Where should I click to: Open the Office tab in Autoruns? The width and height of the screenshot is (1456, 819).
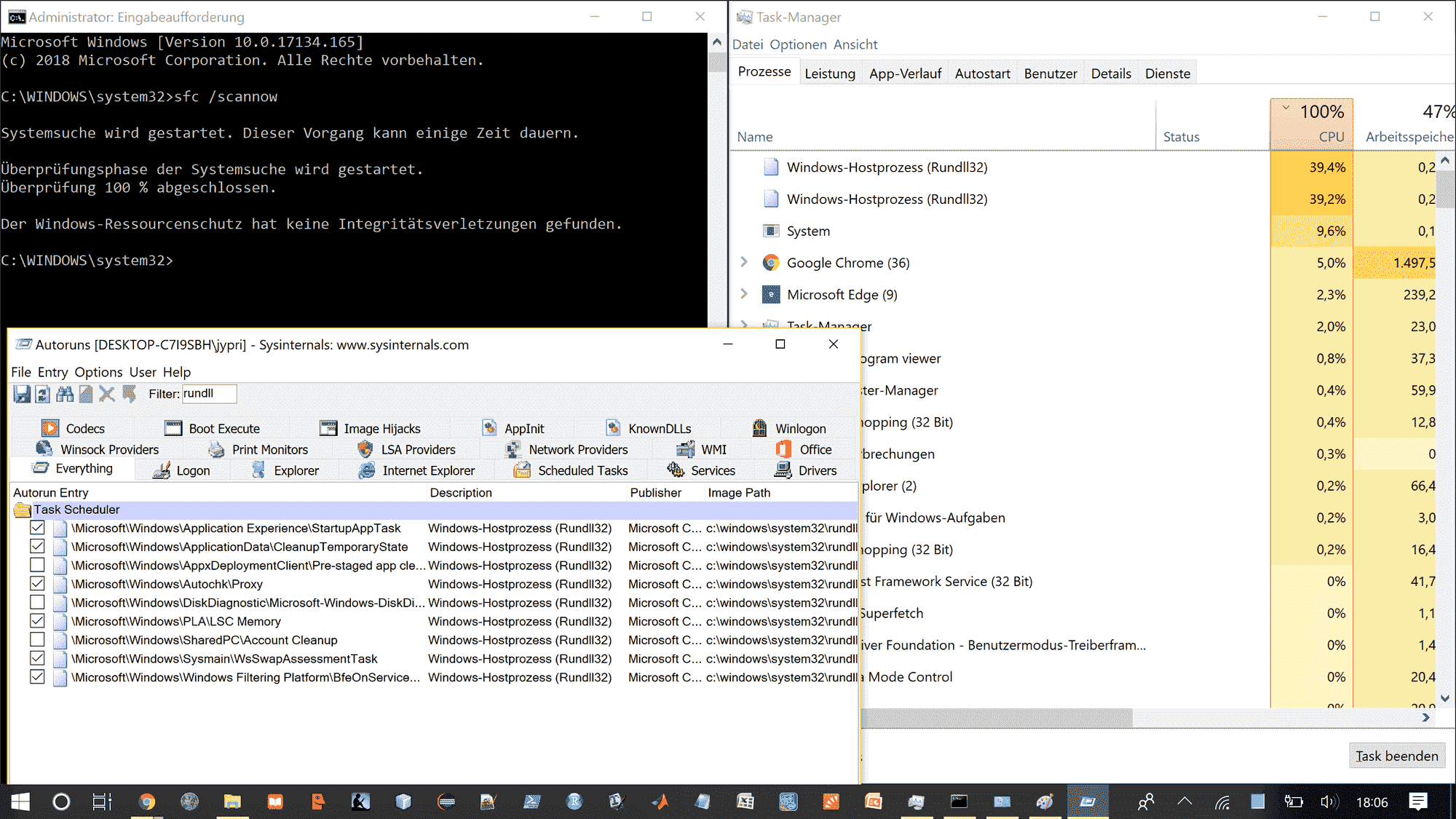point(804,449)
